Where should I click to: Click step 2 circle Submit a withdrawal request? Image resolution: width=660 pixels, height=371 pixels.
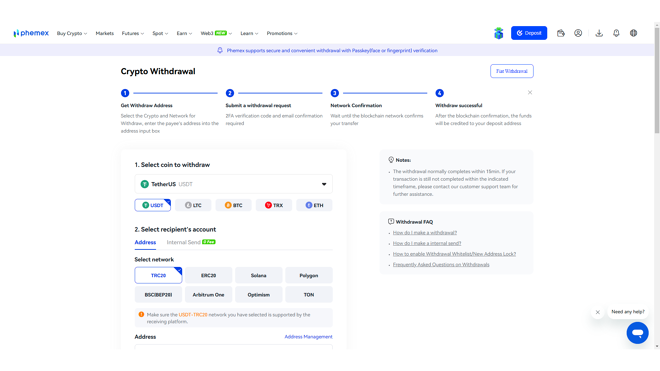pyautogui.click(x=230, y=93)
